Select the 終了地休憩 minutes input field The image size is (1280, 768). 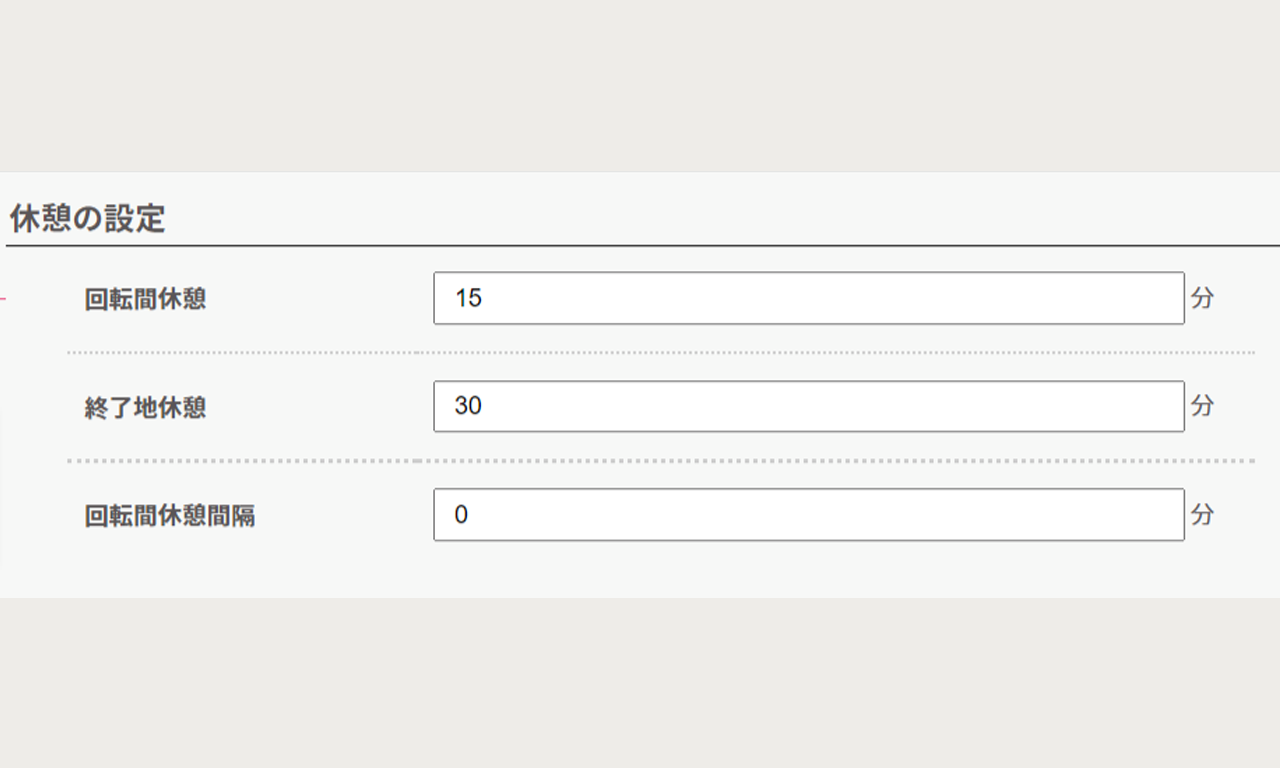tap(809, 406)
